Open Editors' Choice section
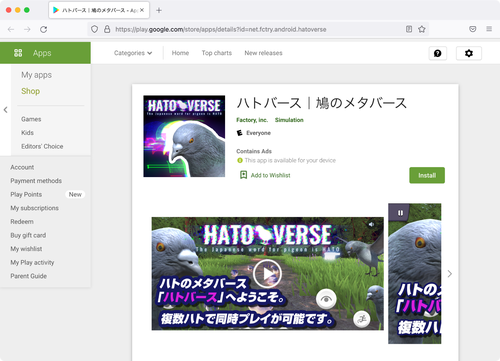Screen dimensions: 500x361 (42, 146)
